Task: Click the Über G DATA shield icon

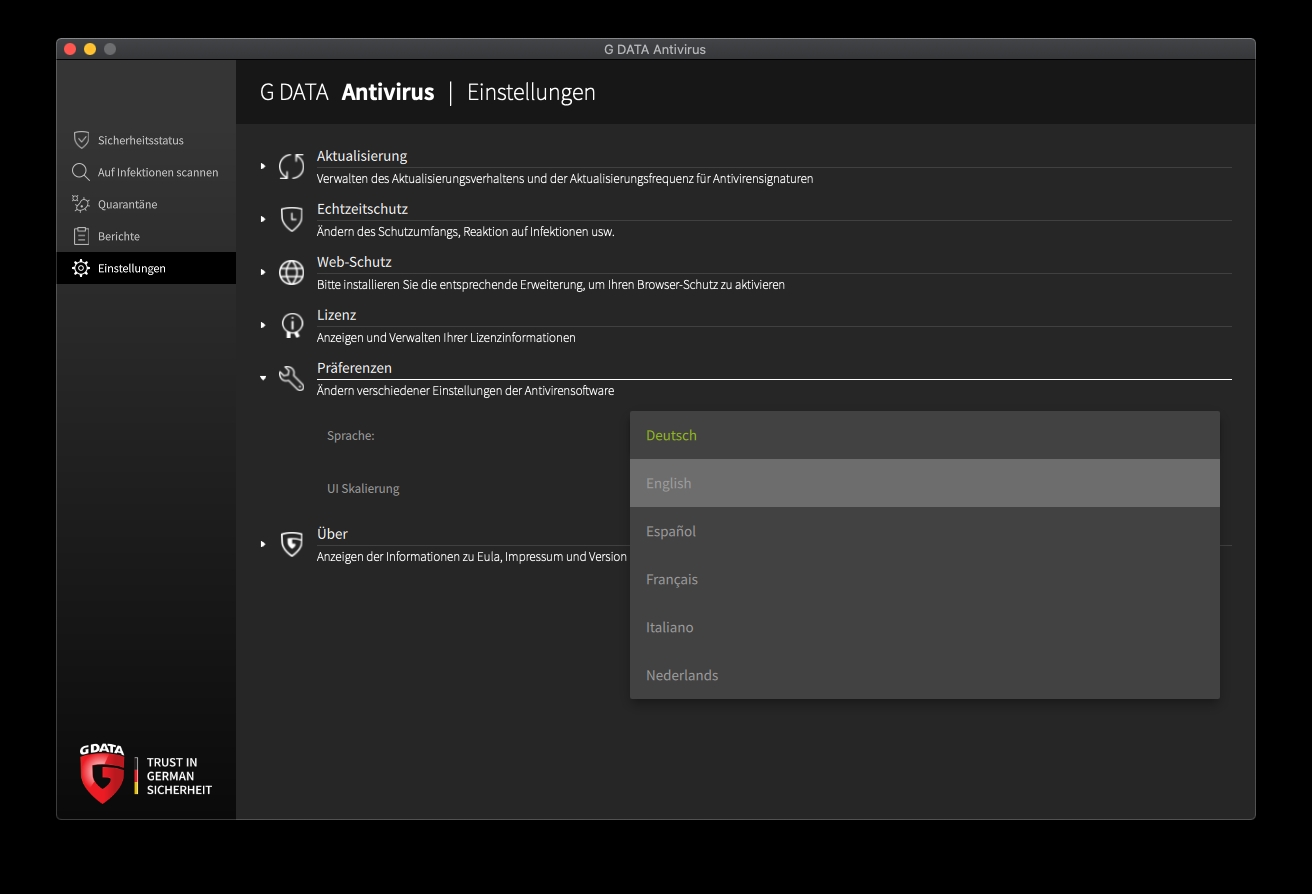Action: point(291,544)
